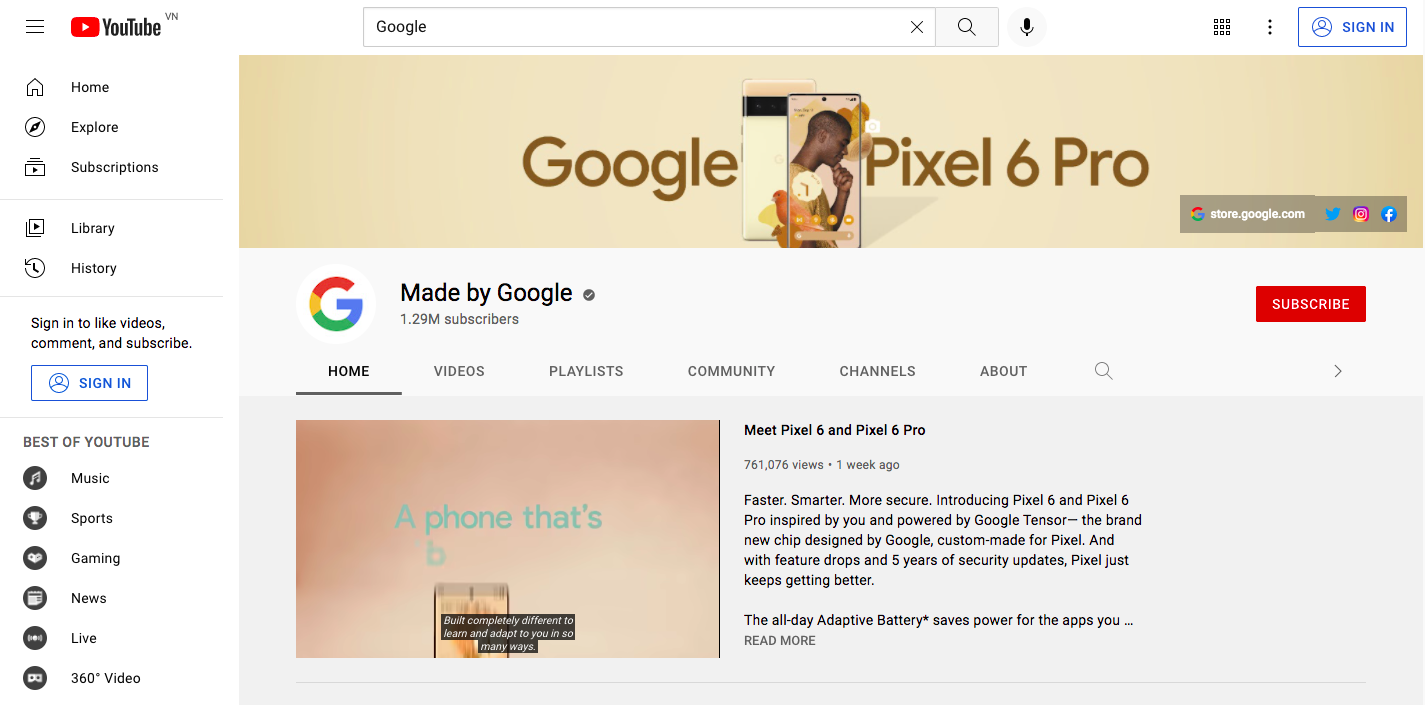Open the three-dot settings menu
The image size is (1425, 705).
[1270, 27]
